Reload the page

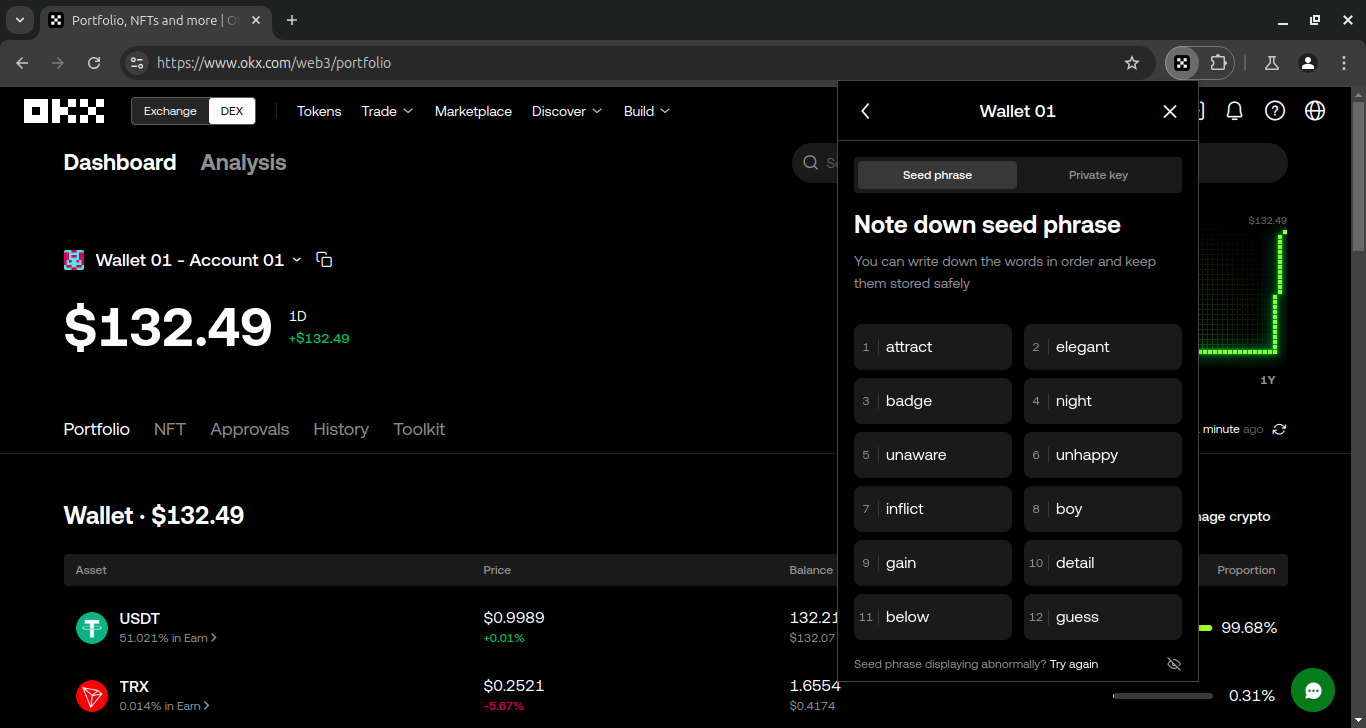click(94, 63)
